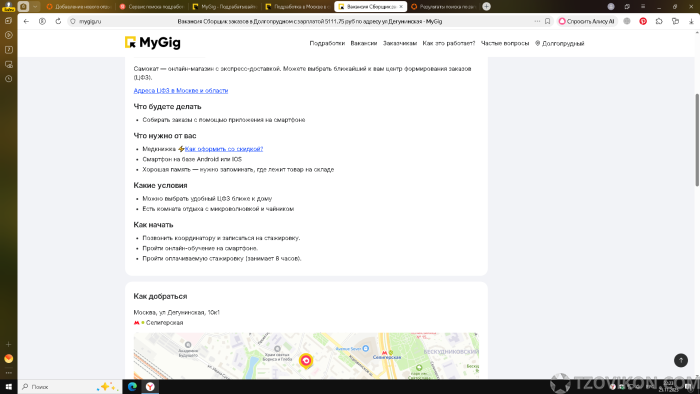Open the collections icon left of downloads
700x394 pixels.
pyautogui.click(x=675, y=21)
